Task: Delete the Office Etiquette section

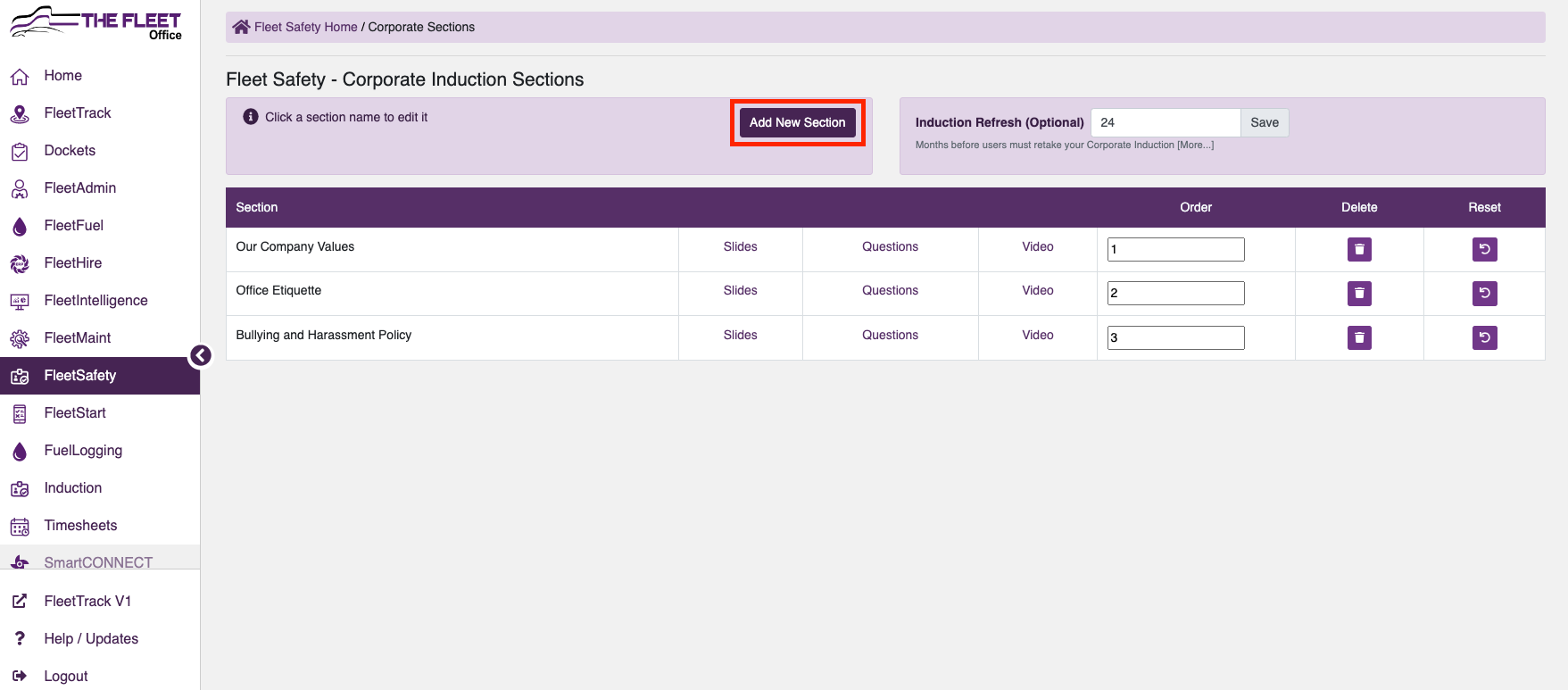Action: click(1359, 293)
